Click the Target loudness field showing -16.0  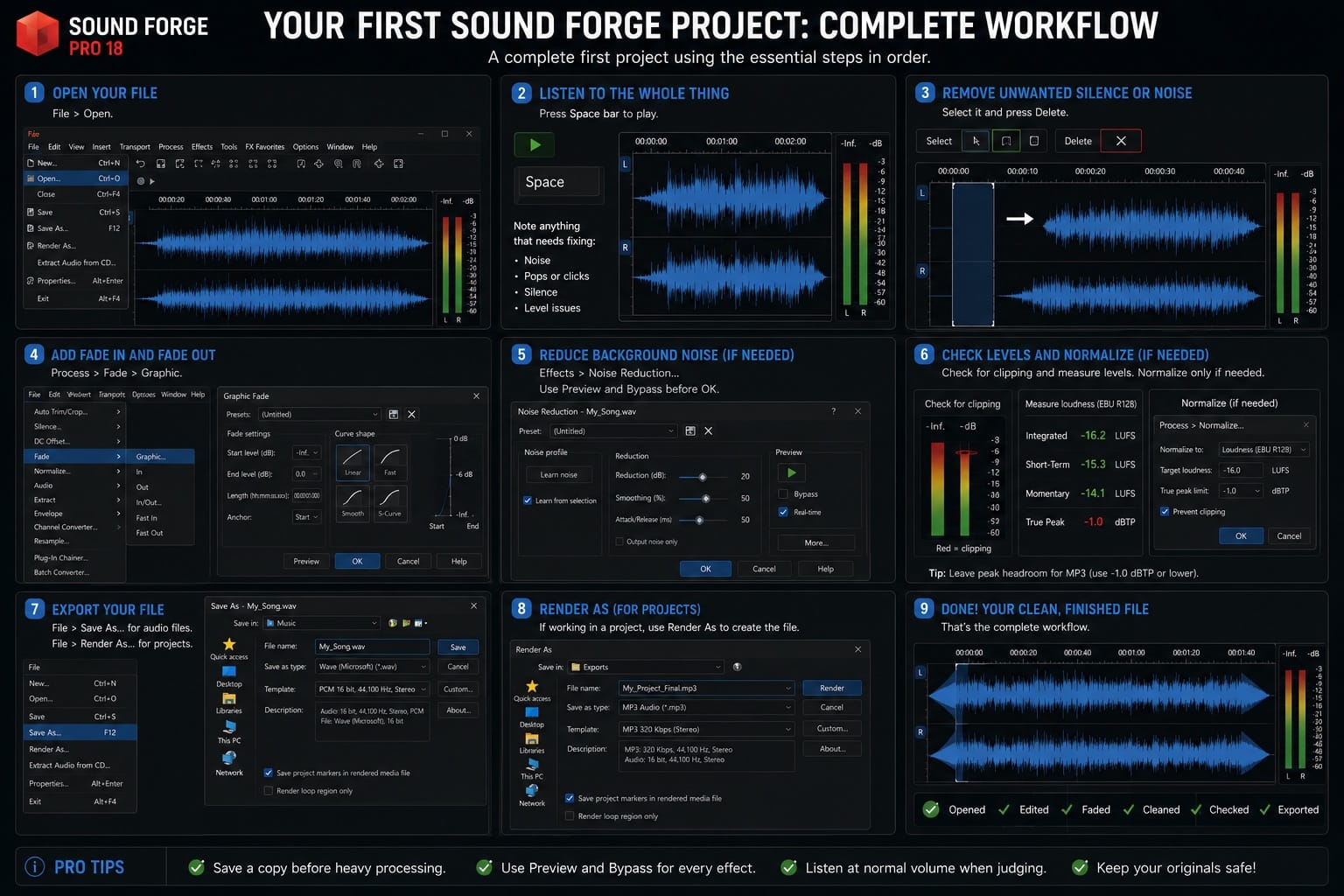pos(1242,471)
